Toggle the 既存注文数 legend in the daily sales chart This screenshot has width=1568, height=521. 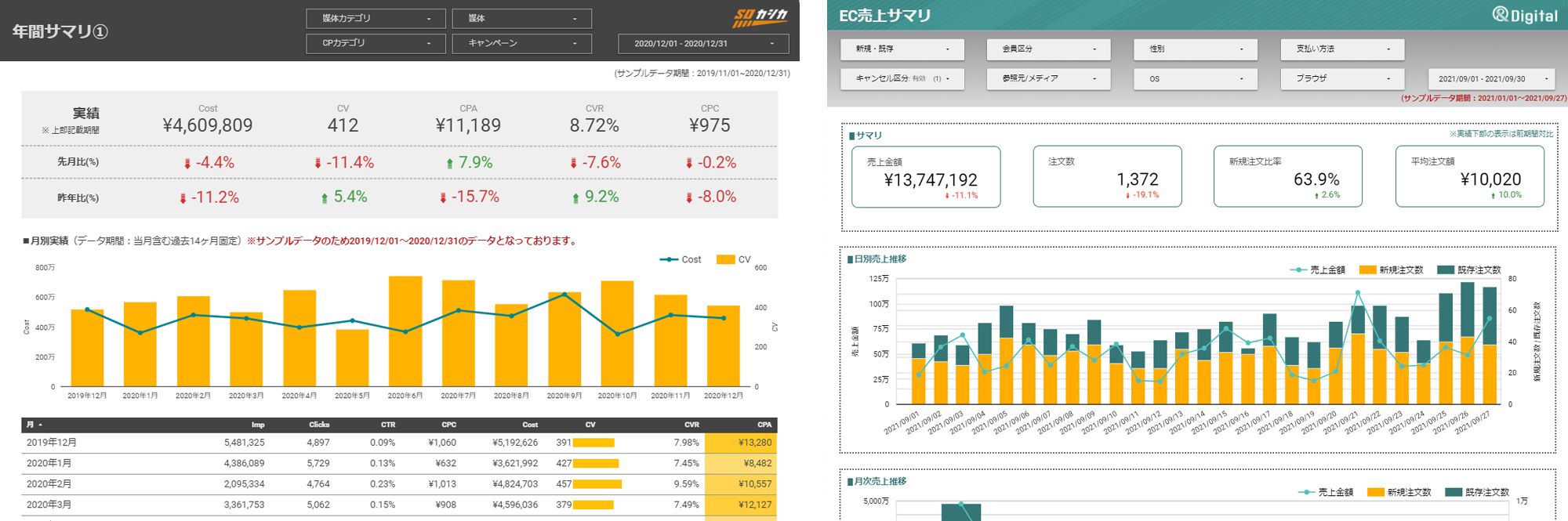click(1469, 270)
